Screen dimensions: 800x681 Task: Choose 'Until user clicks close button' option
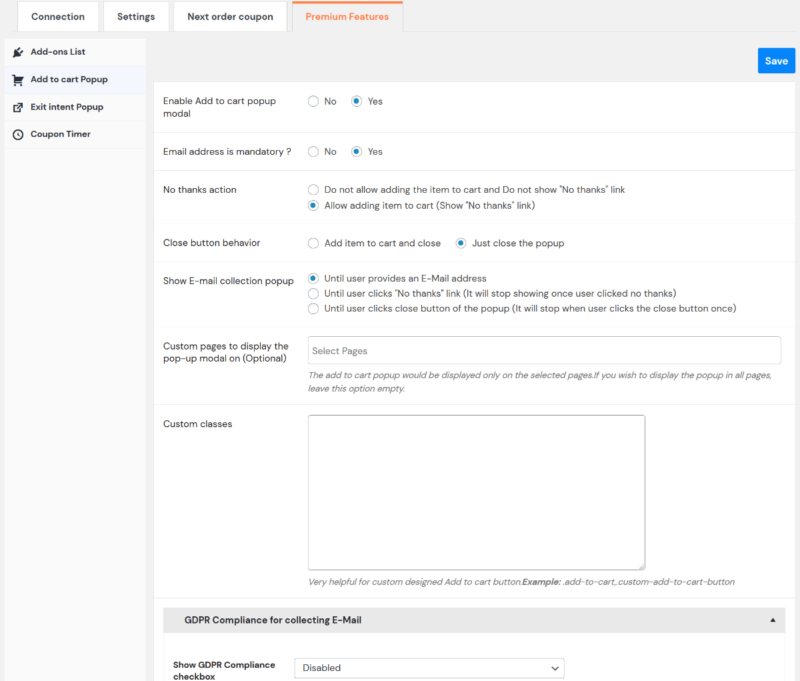pos(313,309)
